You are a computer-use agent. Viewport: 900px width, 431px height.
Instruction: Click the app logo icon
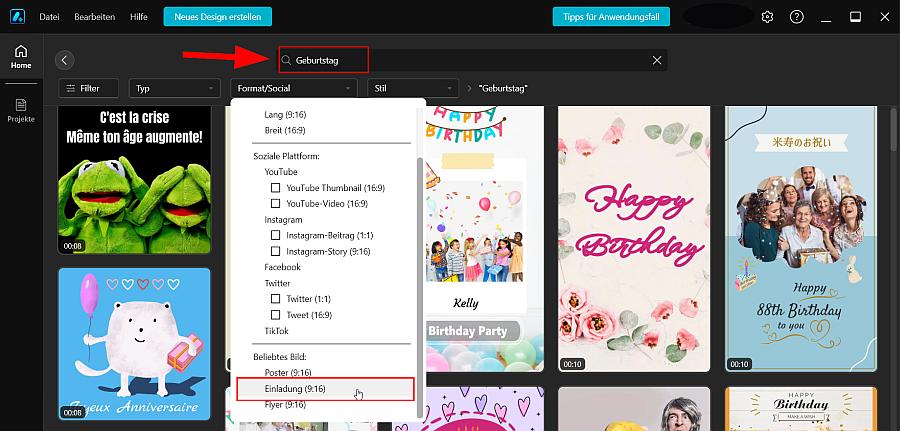pyautogui.click(x=17, y=17)
